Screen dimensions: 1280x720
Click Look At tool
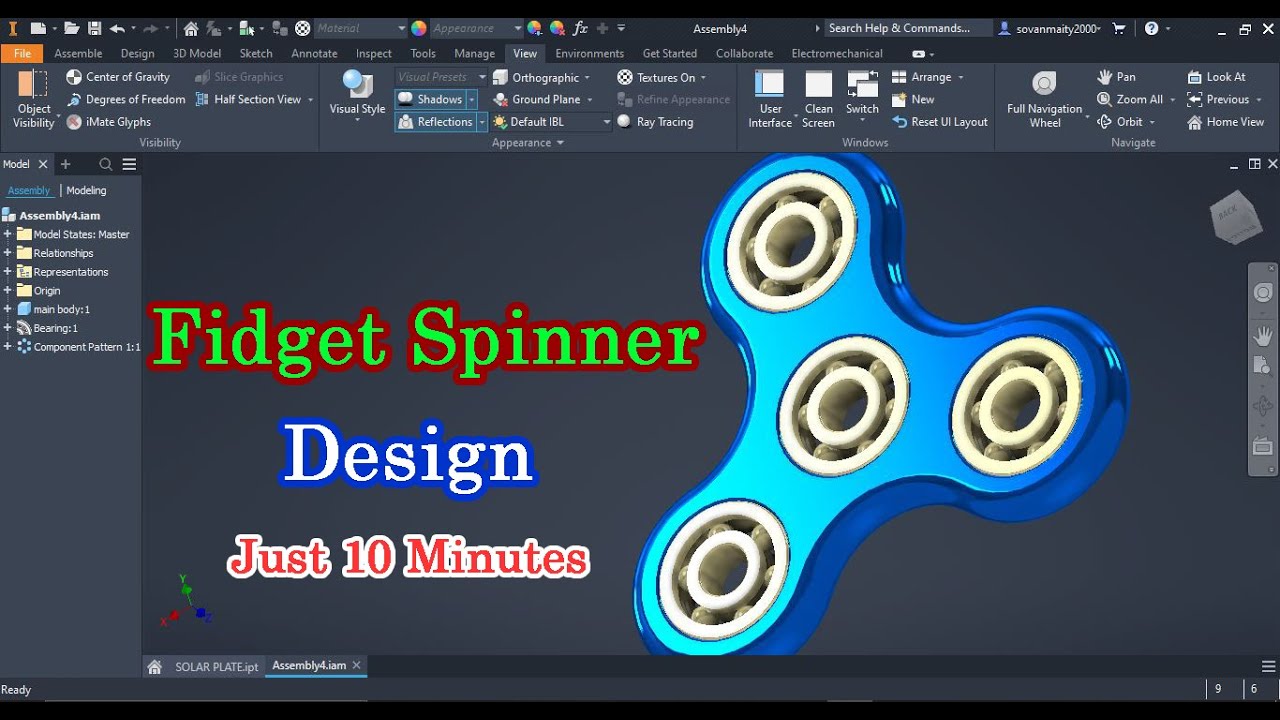click(1216, 77)
